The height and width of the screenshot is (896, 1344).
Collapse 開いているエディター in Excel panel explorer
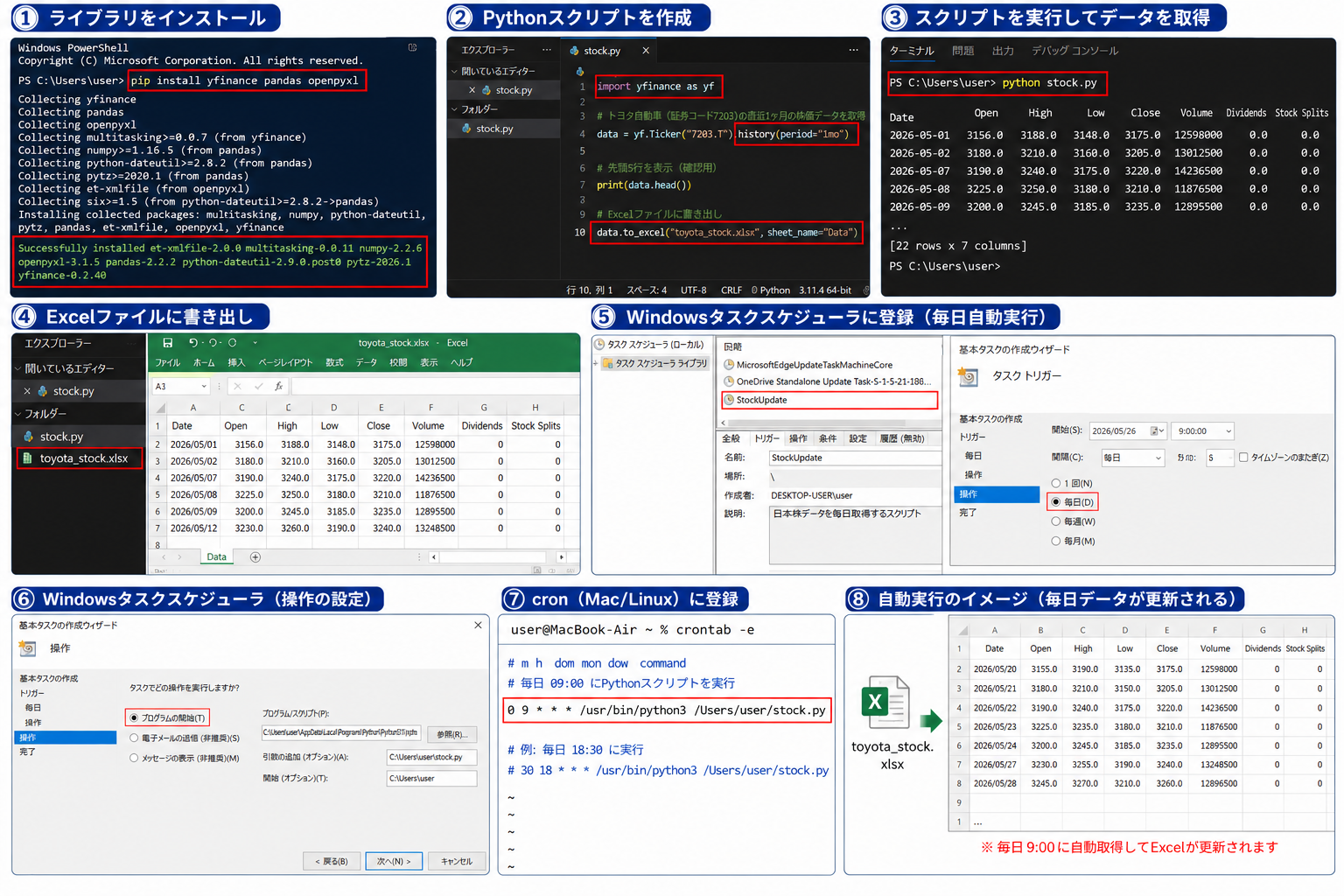[x=17, y=368]
